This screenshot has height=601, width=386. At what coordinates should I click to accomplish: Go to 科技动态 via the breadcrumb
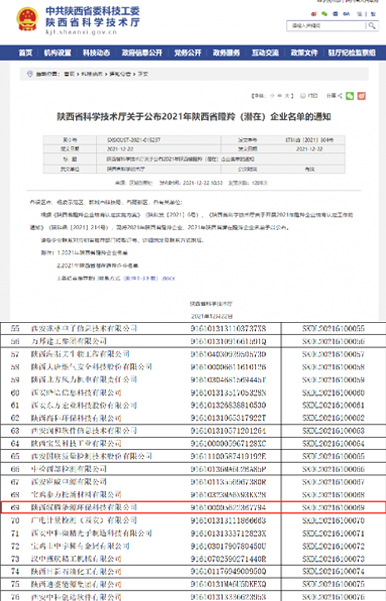click(92, 74)
